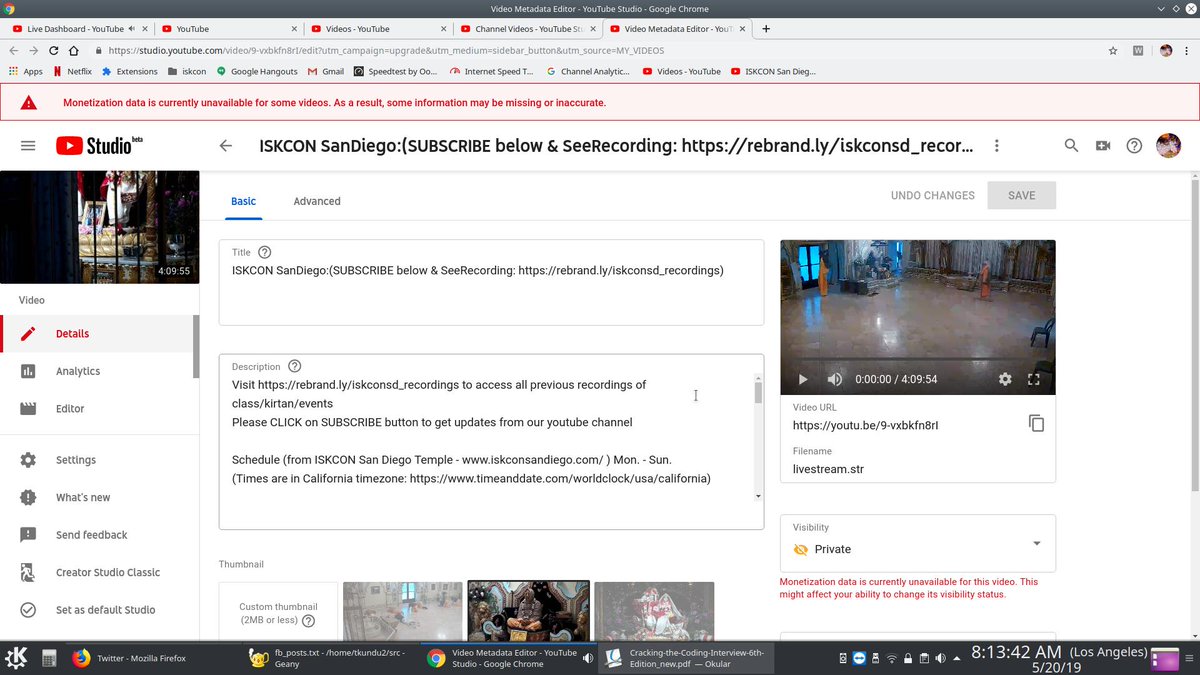Open the Channel Analytics bookmark
The image size is (1200, 675).
[588, 72]
